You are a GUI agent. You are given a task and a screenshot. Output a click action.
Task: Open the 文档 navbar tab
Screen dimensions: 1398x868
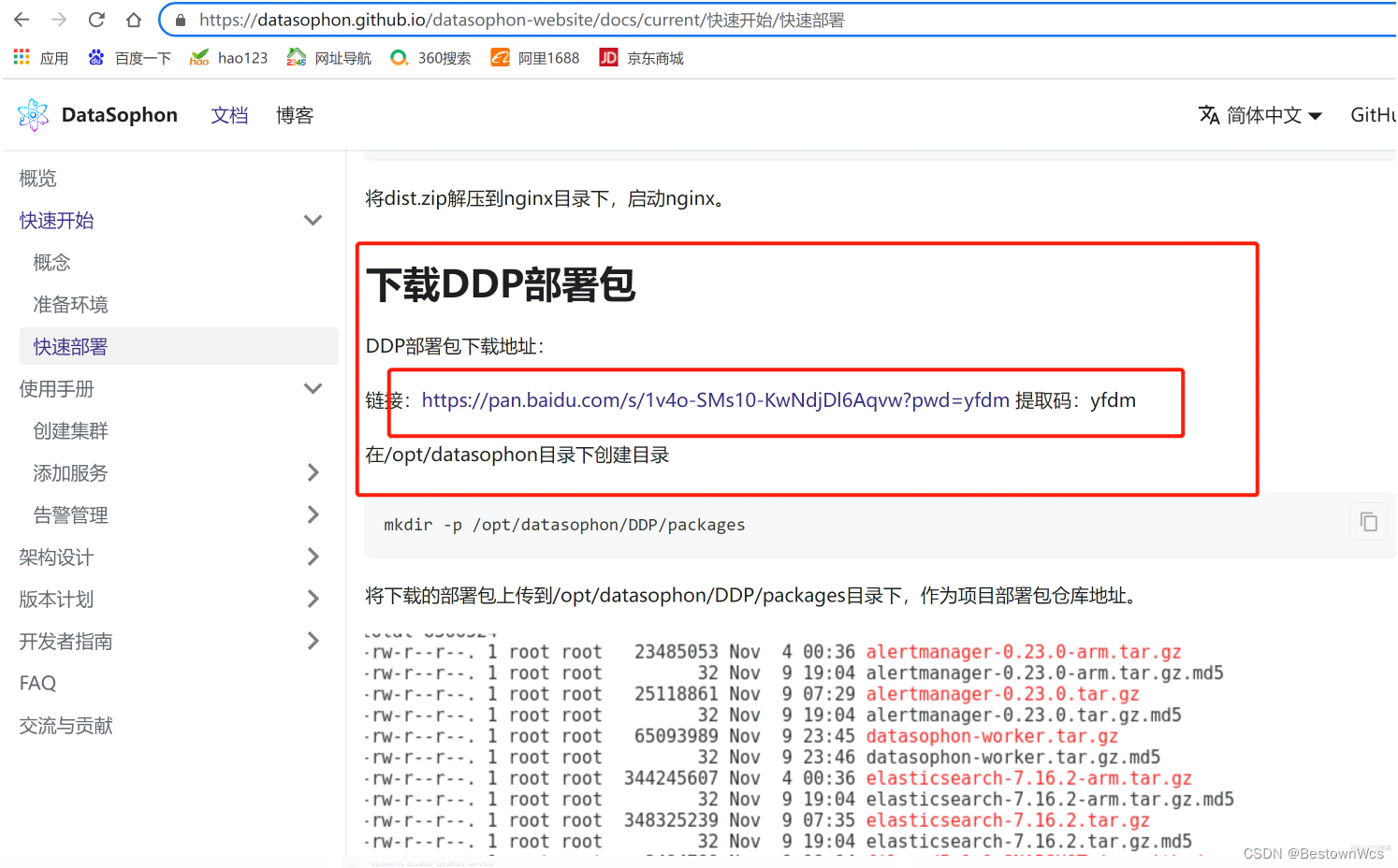click(x=229, y=115)
